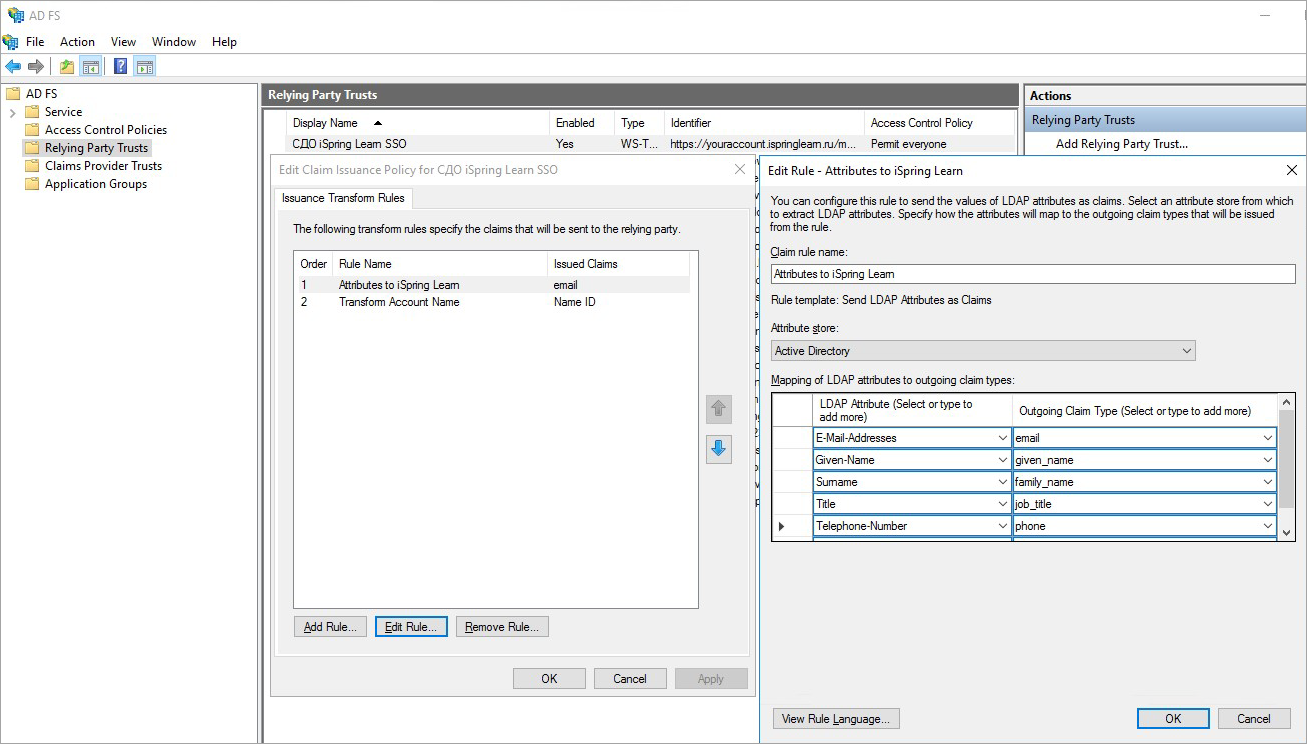Open the given_name outgoing claim dropdown
This screenshot has height=744, width=1307.
(1268, 460)
